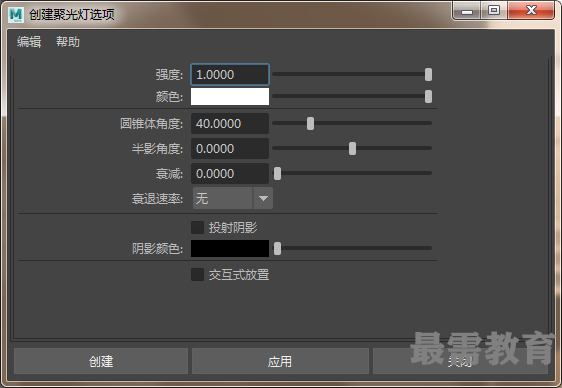Click the Maya application icon in title bar
Viewport: 562px width, 388px height.
(16, 15)
